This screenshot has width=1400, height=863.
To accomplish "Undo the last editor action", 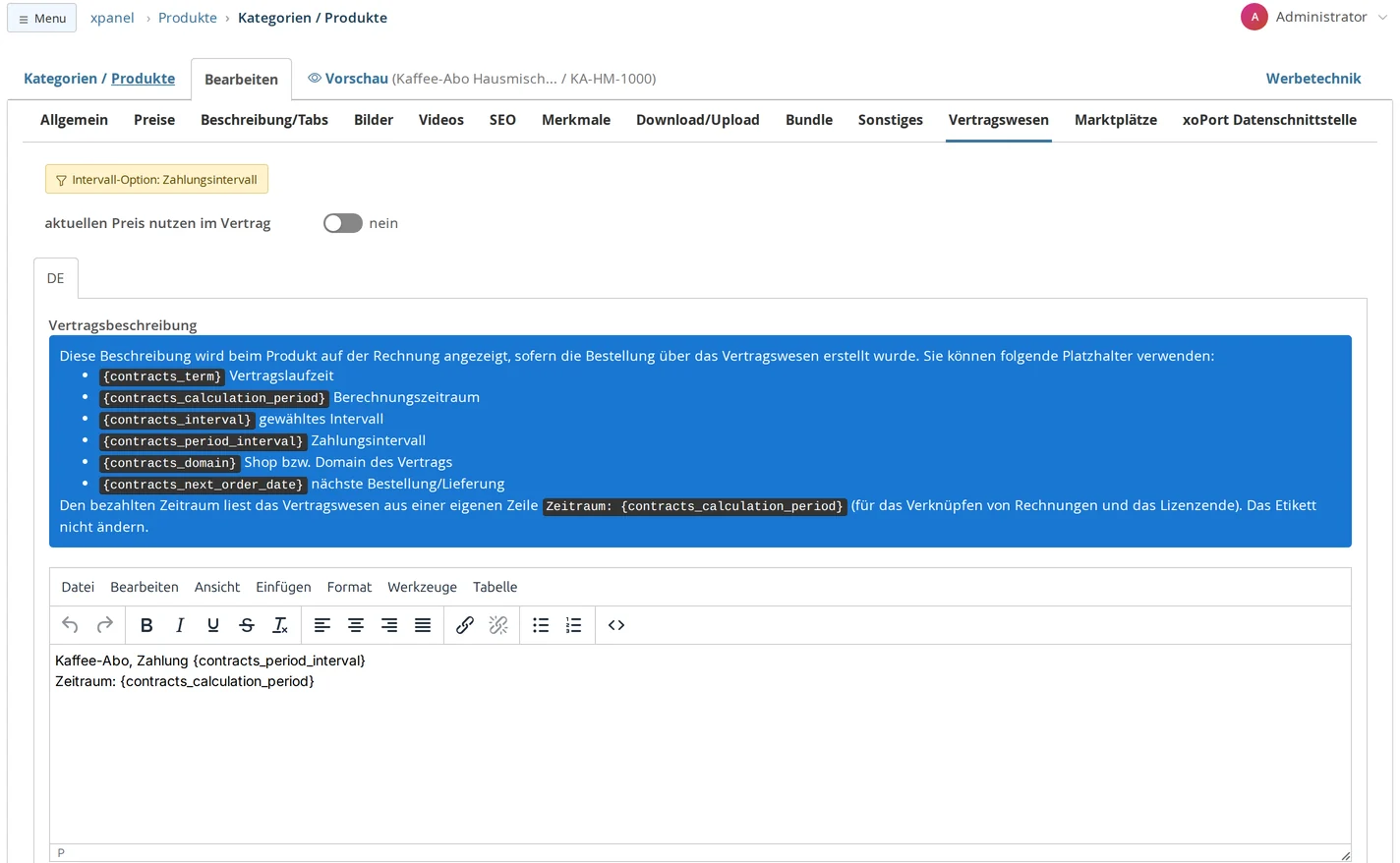I will click(x=70, y=625).
